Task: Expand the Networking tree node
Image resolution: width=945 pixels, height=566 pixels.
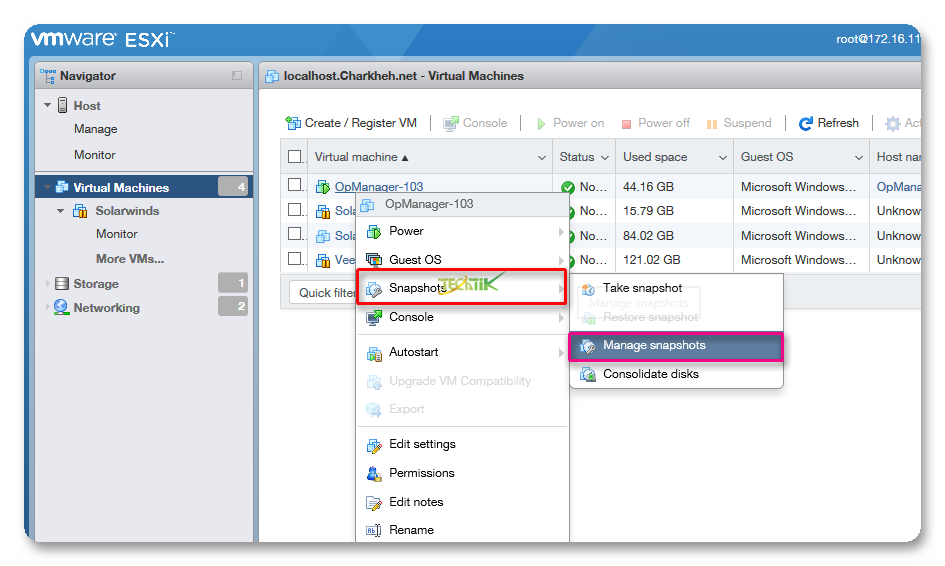Action: point(48,307)
